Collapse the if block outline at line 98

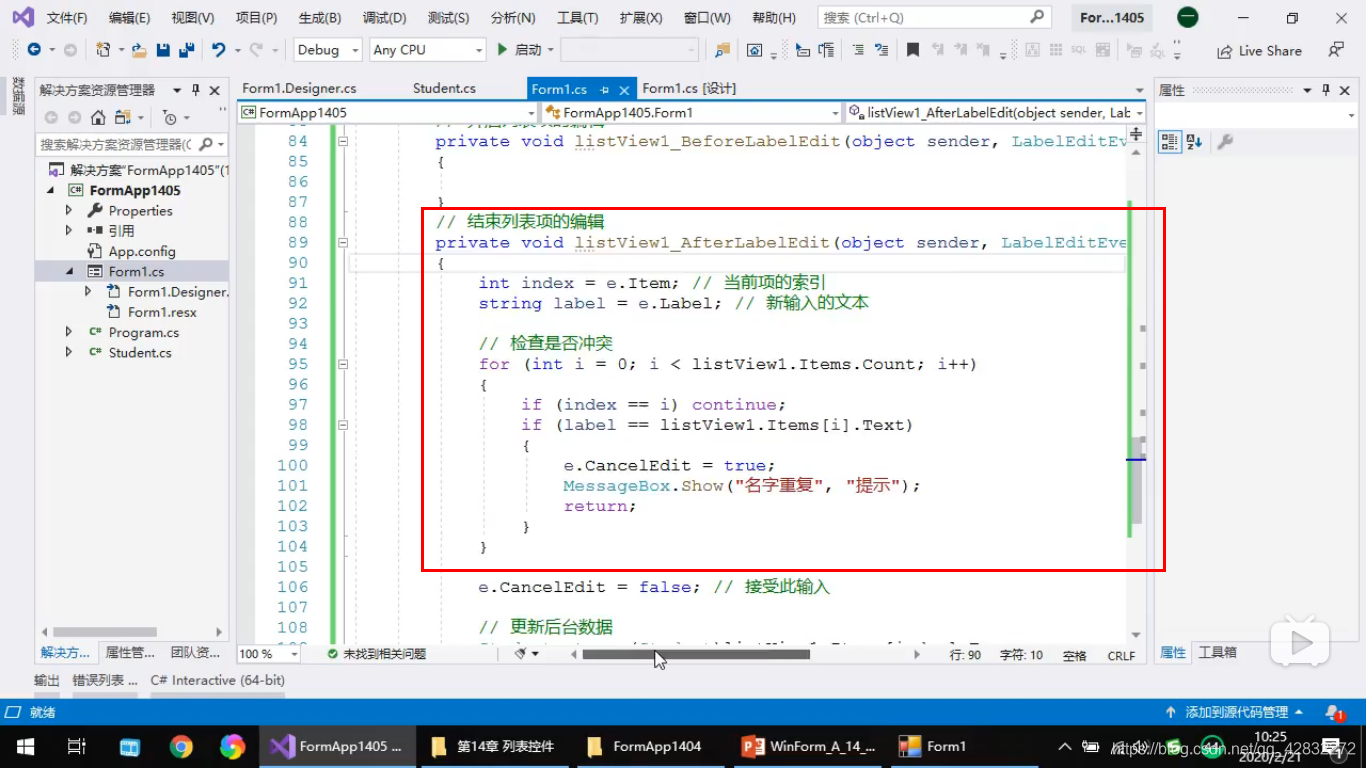coord(342,425)
